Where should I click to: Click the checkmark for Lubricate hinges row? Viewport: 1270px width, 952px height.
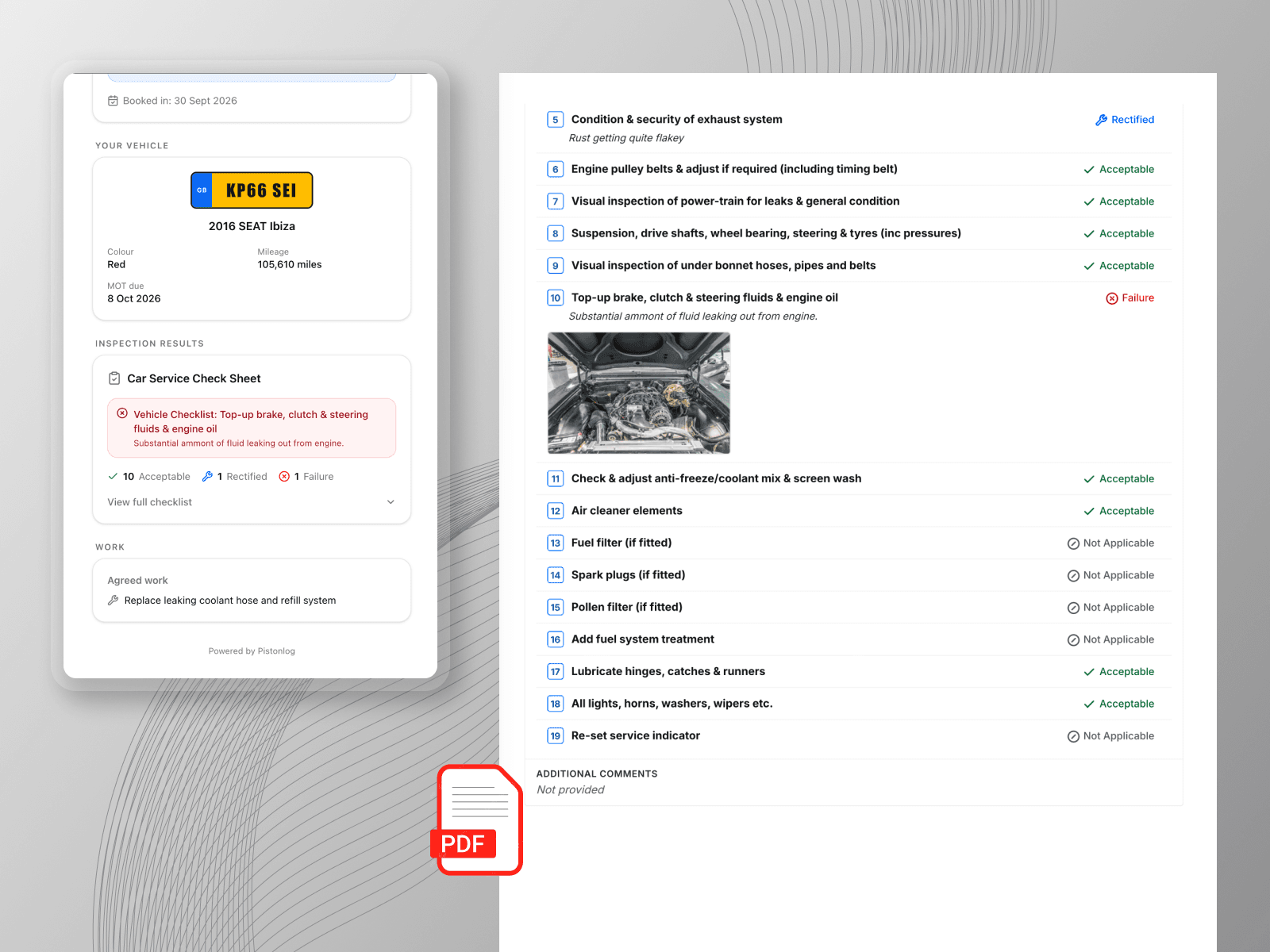pyautogui.click(x=1089, y=672)
